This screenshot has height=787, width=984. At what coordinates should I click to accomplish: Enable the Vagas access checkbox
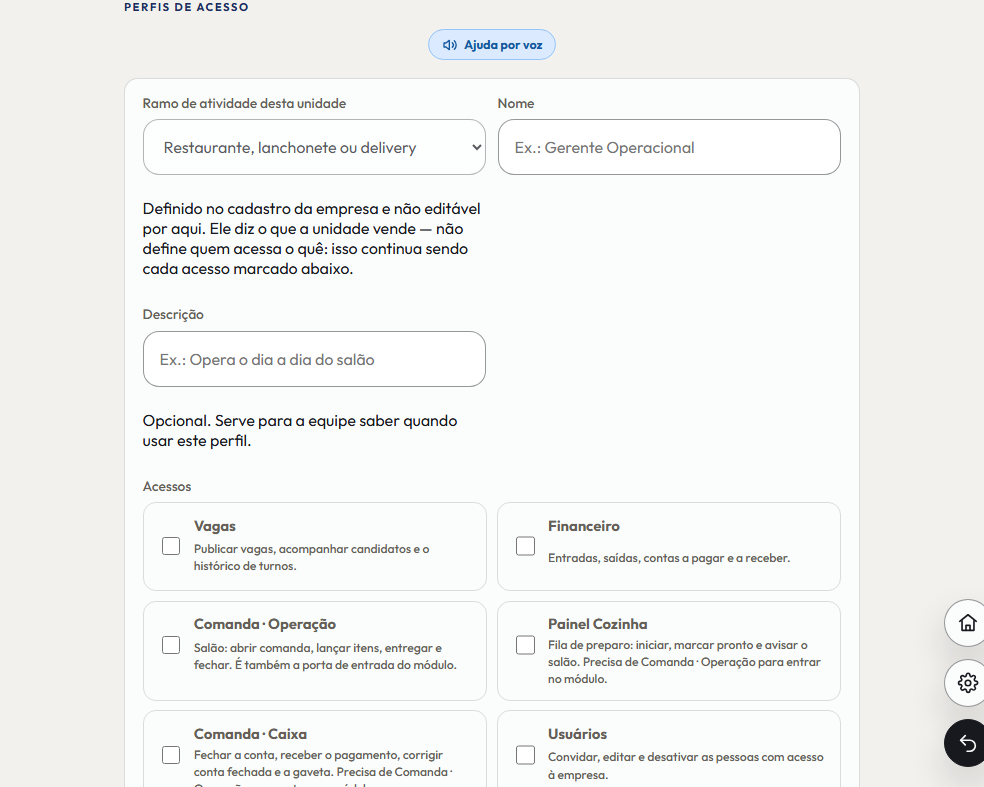coord(171,546)
